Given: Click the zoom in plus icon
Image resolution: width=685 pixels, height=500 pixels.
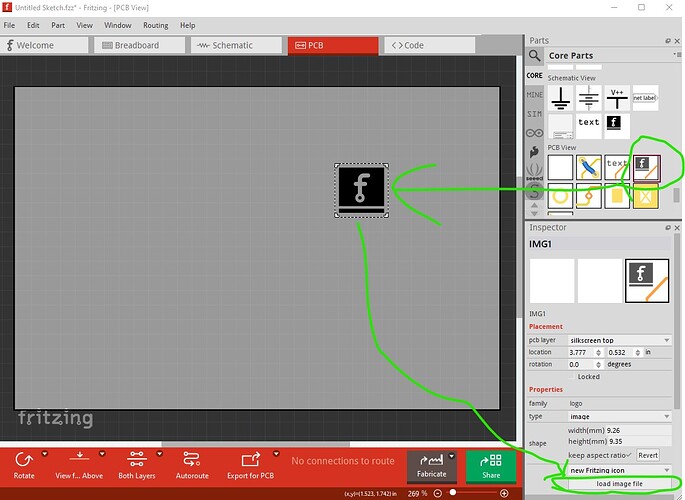Looking at the screenshot, I should pos(504,493).
